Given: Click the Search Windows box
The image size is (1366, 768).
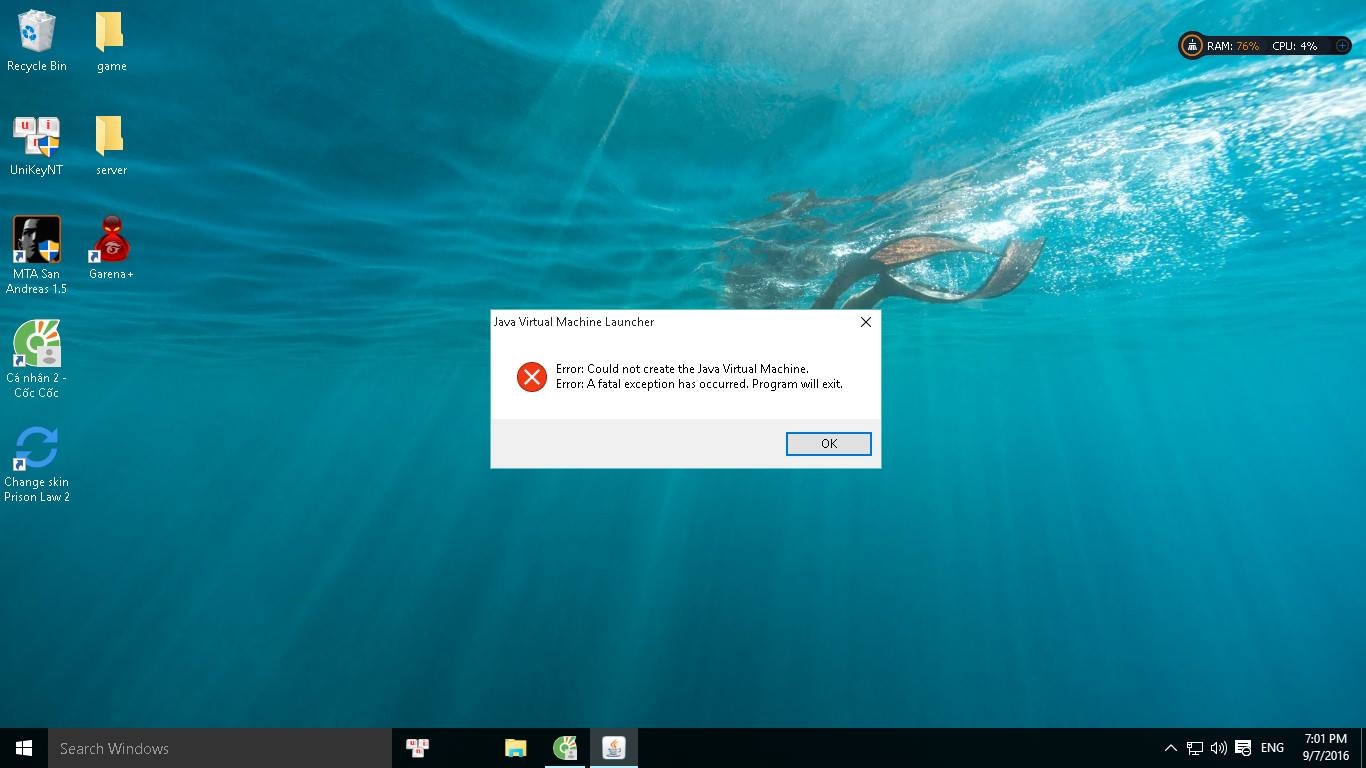Looking at the screenshot, I should click(x=220, y=748).
